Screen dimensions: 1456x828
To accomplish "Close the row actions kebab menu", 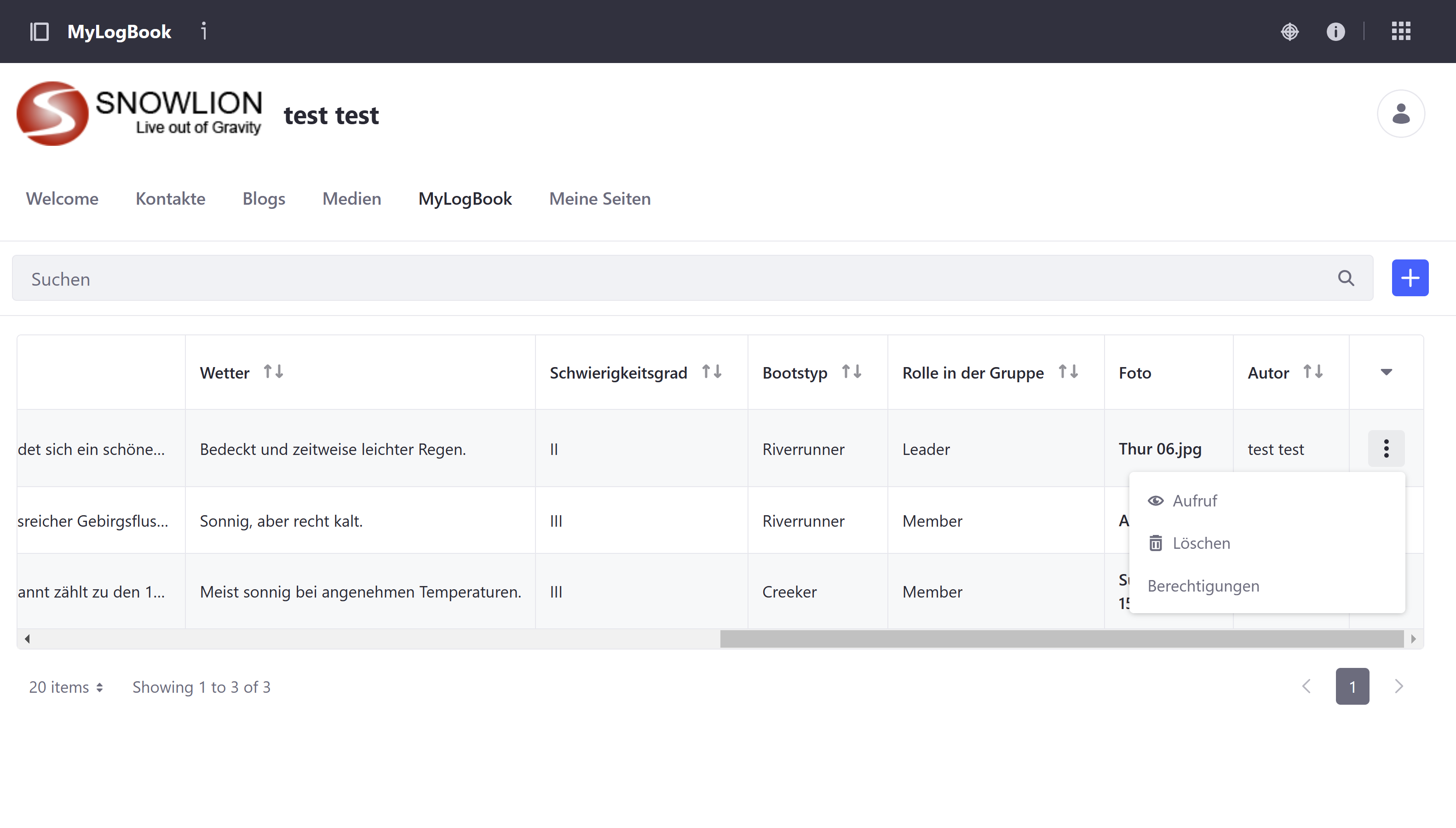I will (x=1386, y=448).
